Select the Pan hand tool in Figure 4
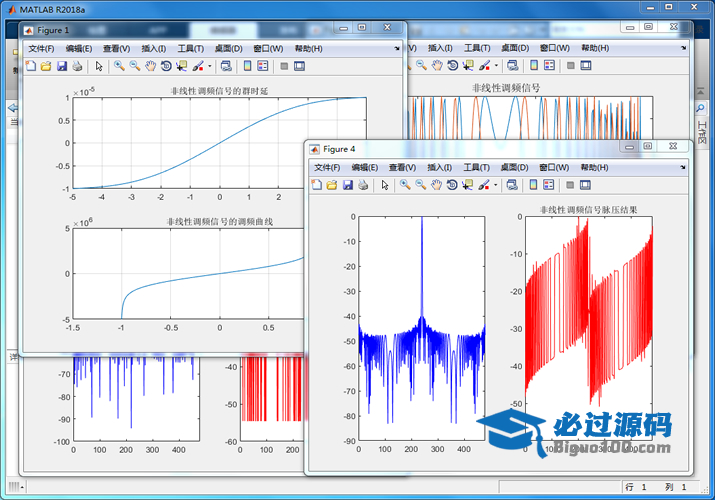This screenshot has height=500, width=715. 436,185
